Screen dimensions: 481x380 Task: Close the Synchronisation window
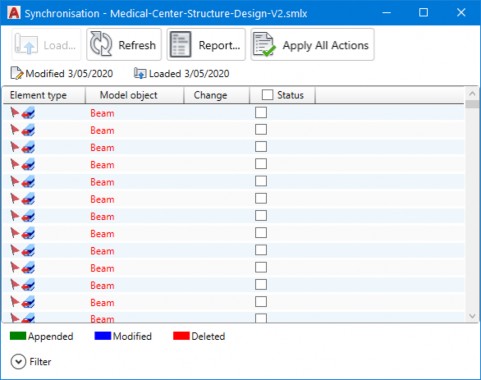[x=461, y=13]
